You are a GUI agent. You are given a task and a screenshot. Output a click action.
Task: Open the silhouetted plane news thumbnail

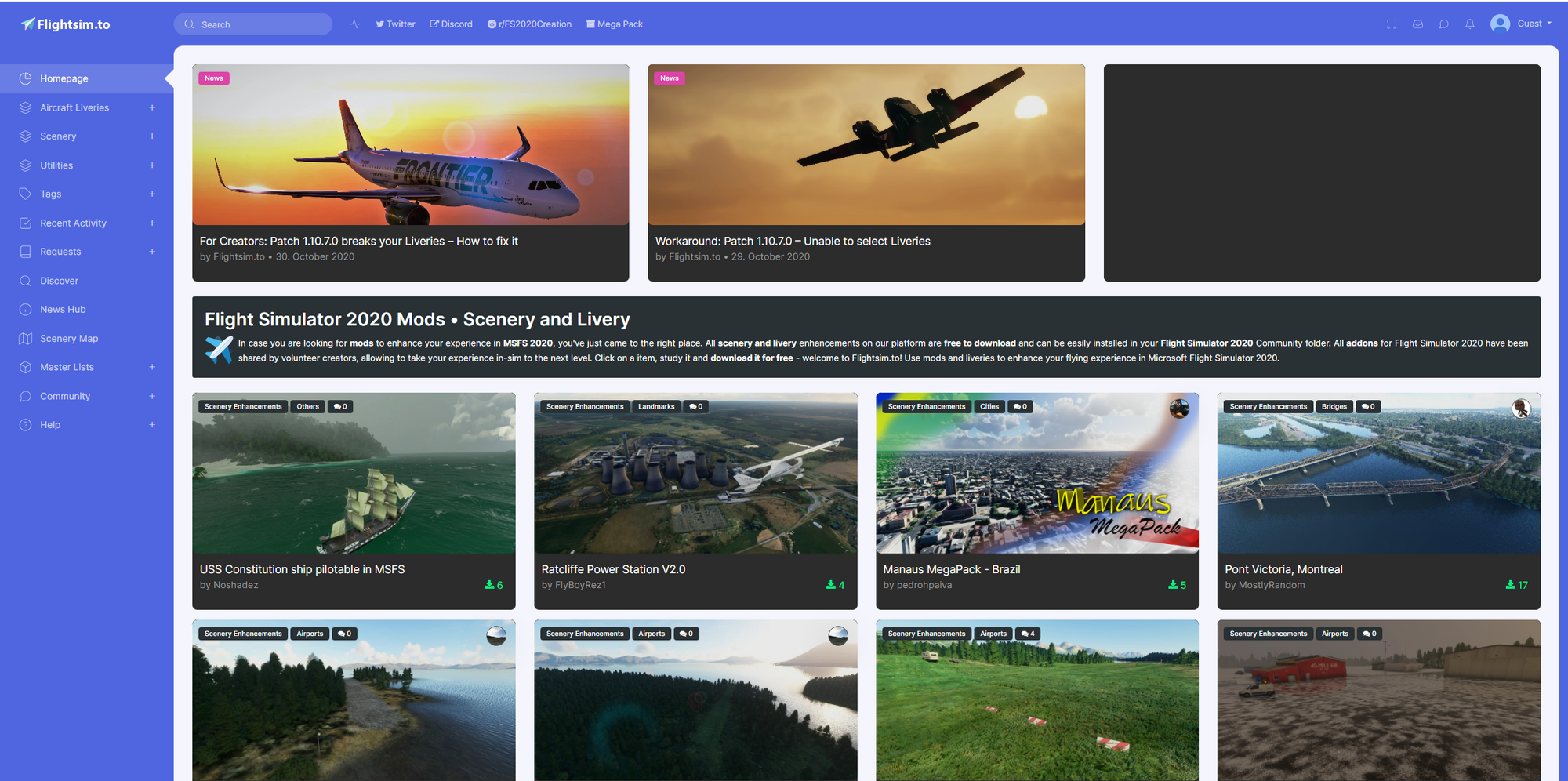866,145
